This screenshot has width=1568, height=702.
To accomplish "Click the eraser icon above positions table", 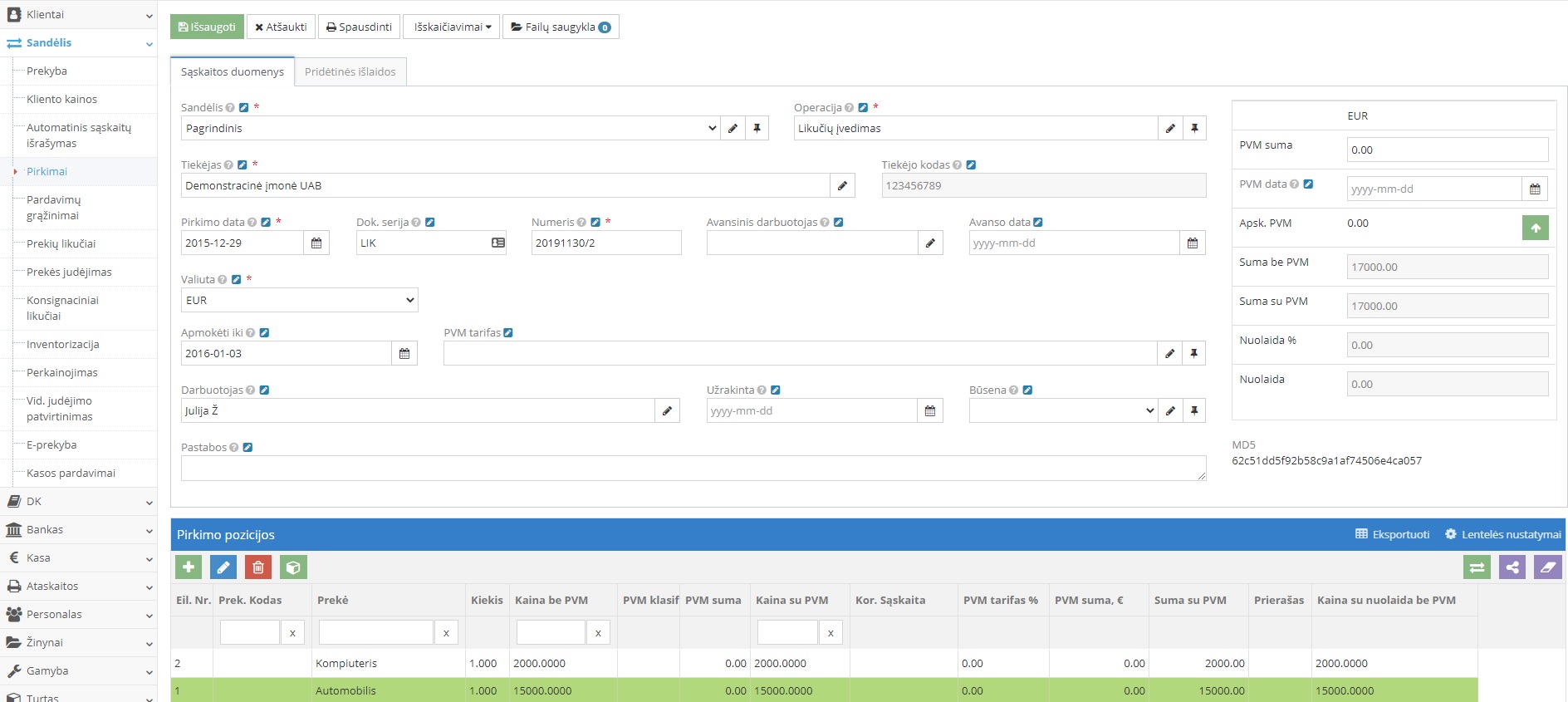I will [1547, 567].
